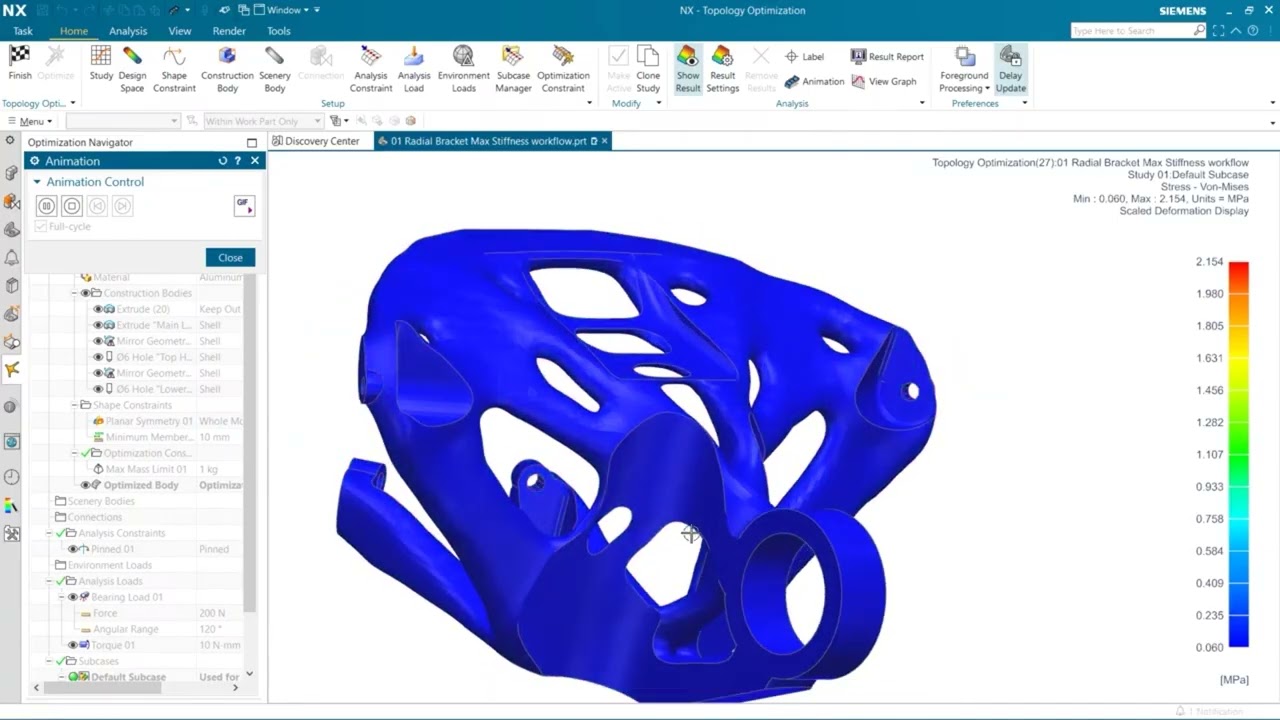Export animation as GIF

coord(244,205)
